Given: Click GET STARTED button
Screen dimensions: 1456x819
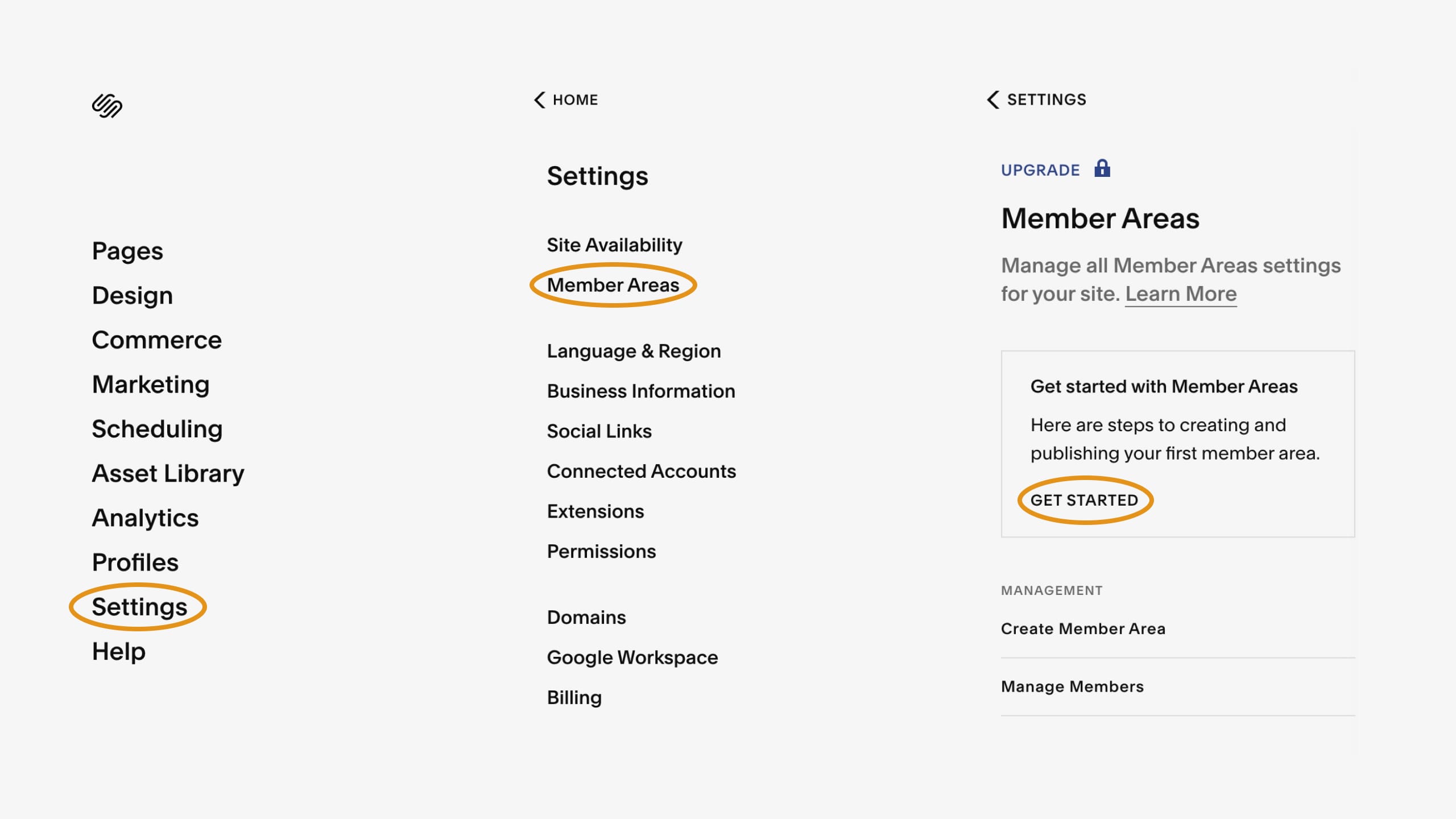Looking at the screenshot, I should (x=1084, y=500).
